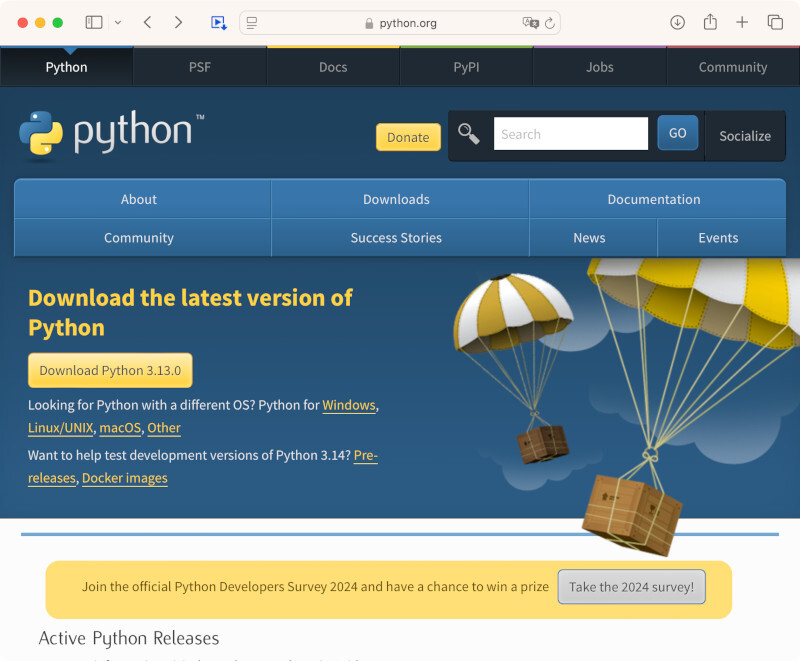The width and height of the screenshot is (800, 661).
Task: Expand the tab group dropdown chevron
Action: (x=118, y=22)
